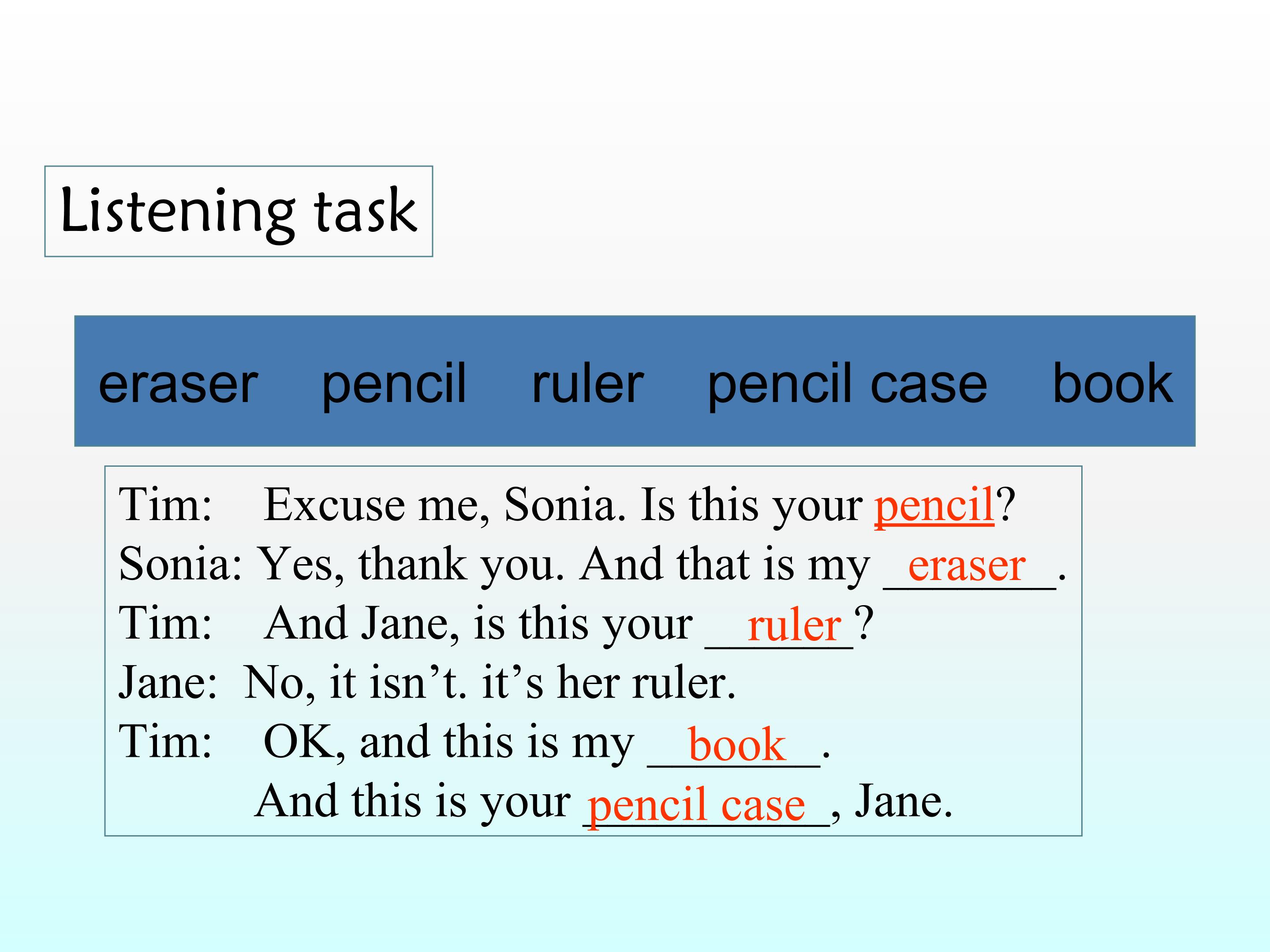Click the "Sonia:" speaker label

click(180, 565)
